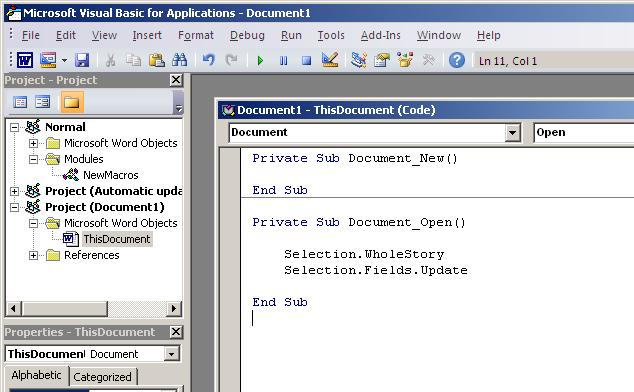The height and width of the screenshot is (392, 634).
Task: Click on Selection.WholeStory code line
Action: click(x=364, y=254)
